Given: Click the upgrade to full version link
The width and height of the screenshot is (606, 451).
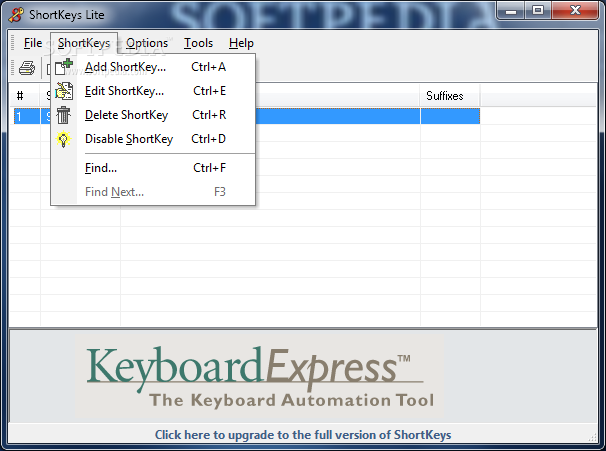Looking at the screenshot, I should pyautogui.click(x=303, y=435).
